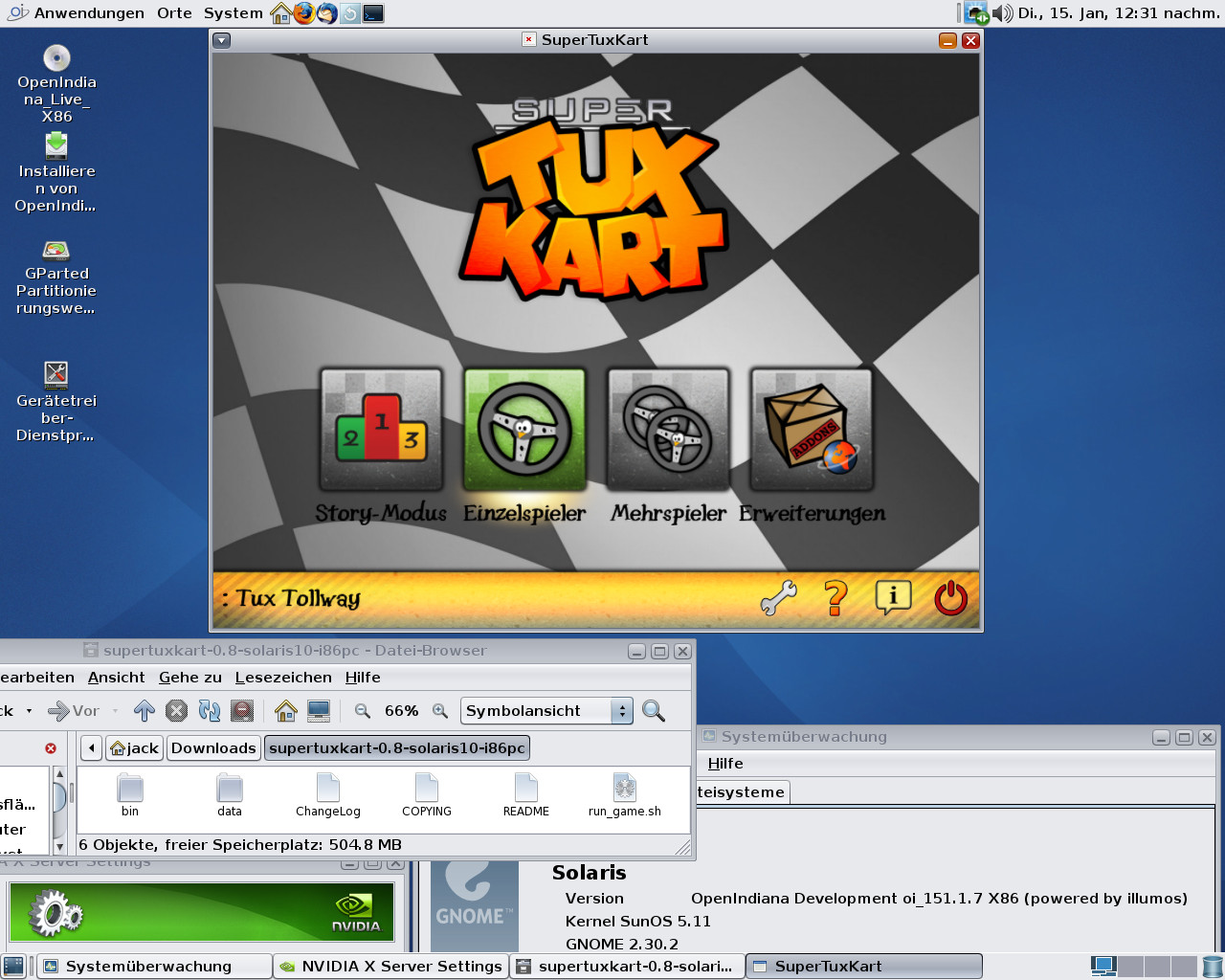This screenshot has height=980, width=1225.
Task: Open Computer location in Datei-Browser toolbar
Action: point(319,711)
